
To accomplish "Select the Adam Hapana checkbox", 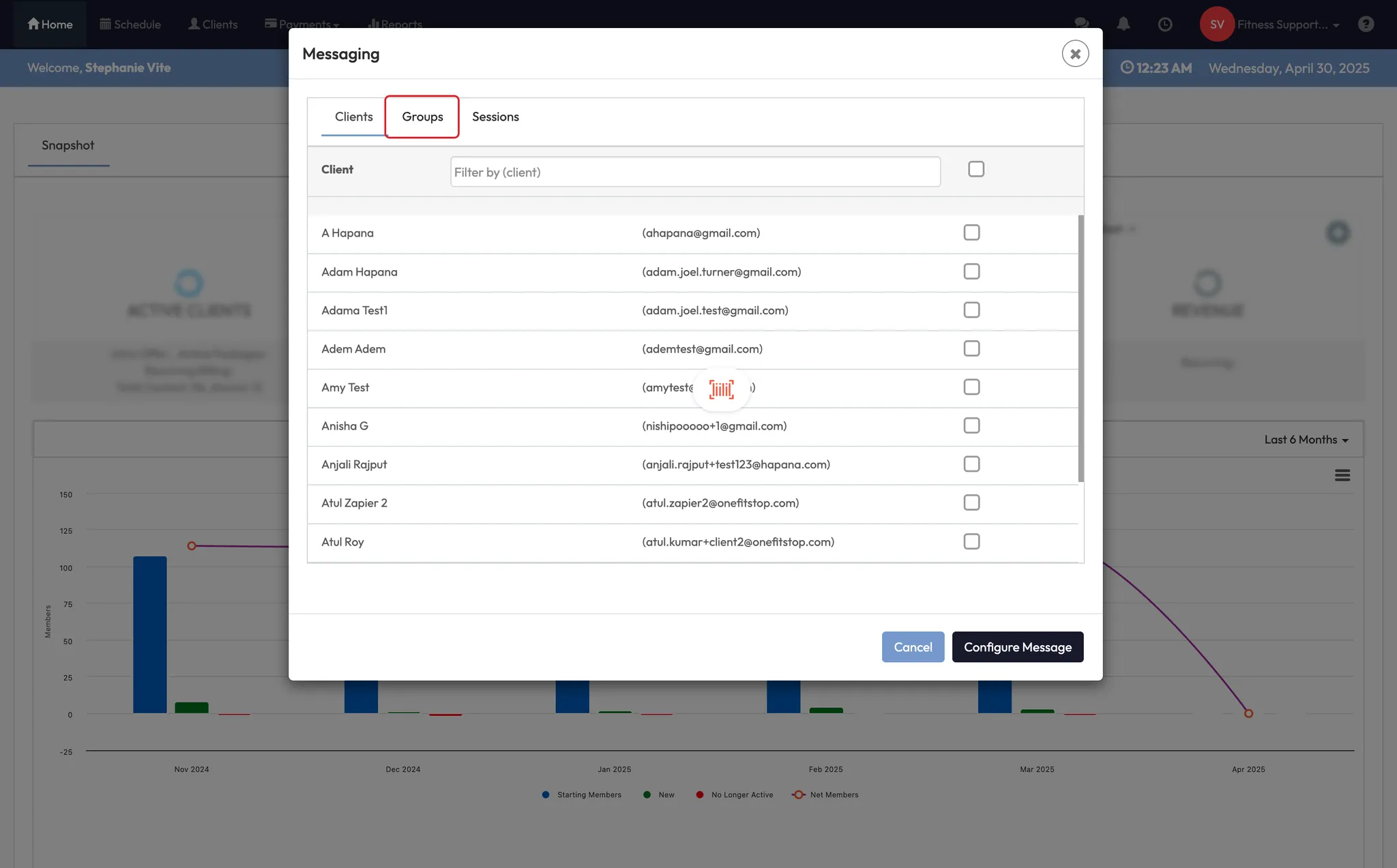I will [971, 271].
